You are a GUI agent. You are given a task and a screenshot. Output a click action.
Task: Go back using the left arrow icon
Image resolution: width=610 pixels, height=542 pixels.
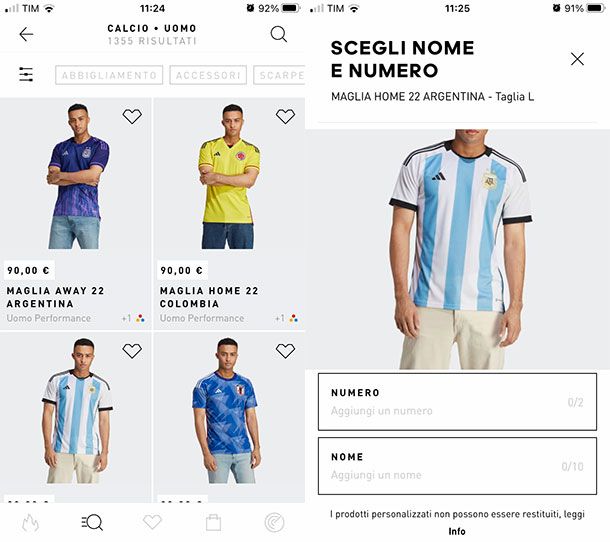click(26, 34)
